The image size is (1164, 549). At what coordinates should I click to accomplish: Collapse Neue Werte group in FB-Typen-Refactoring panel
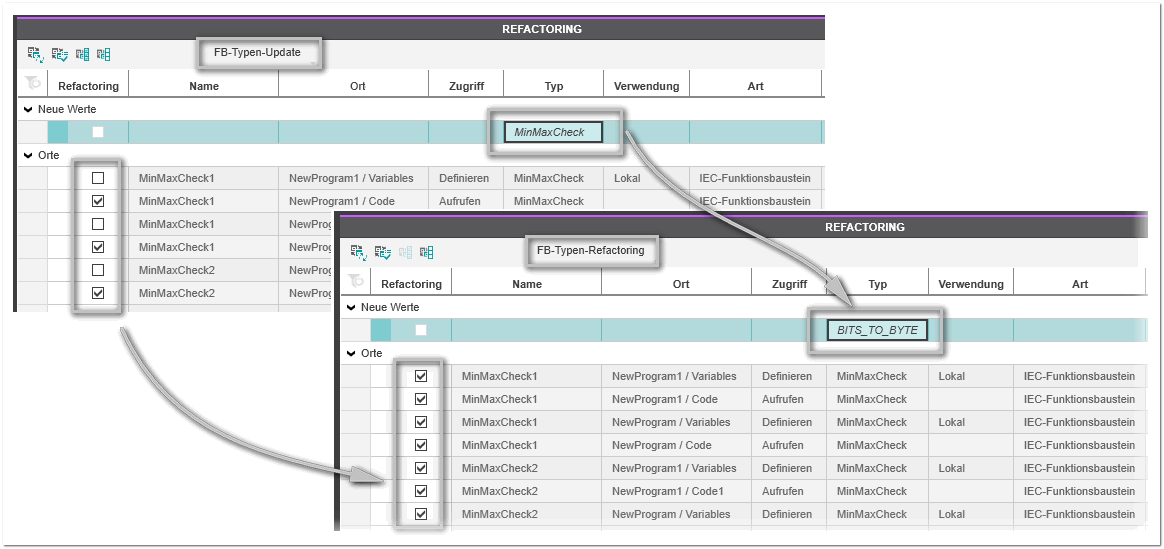pyautogui.click(x=350, y=307)
